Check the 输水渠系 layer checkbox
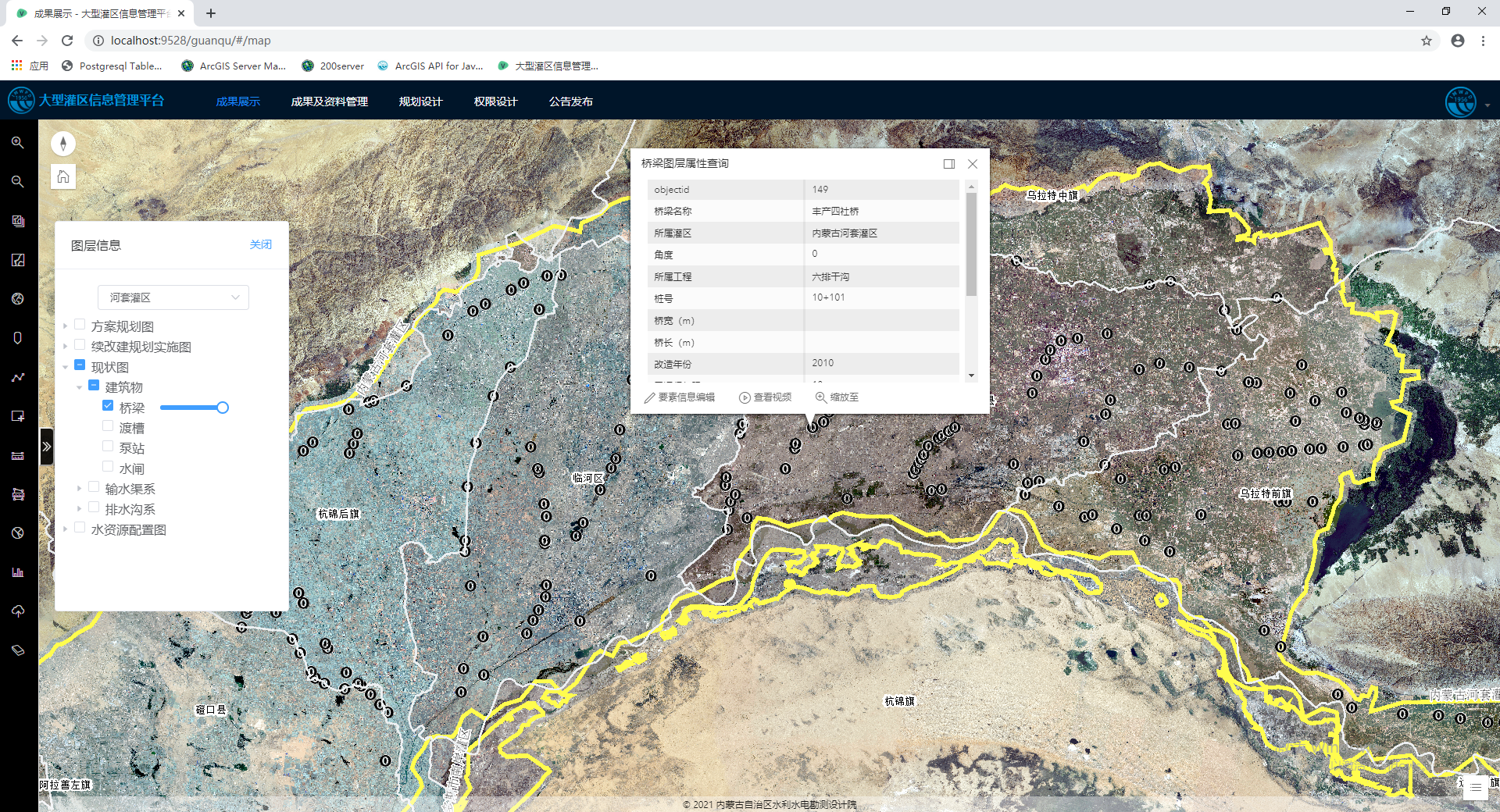 (x=94, y=487)
